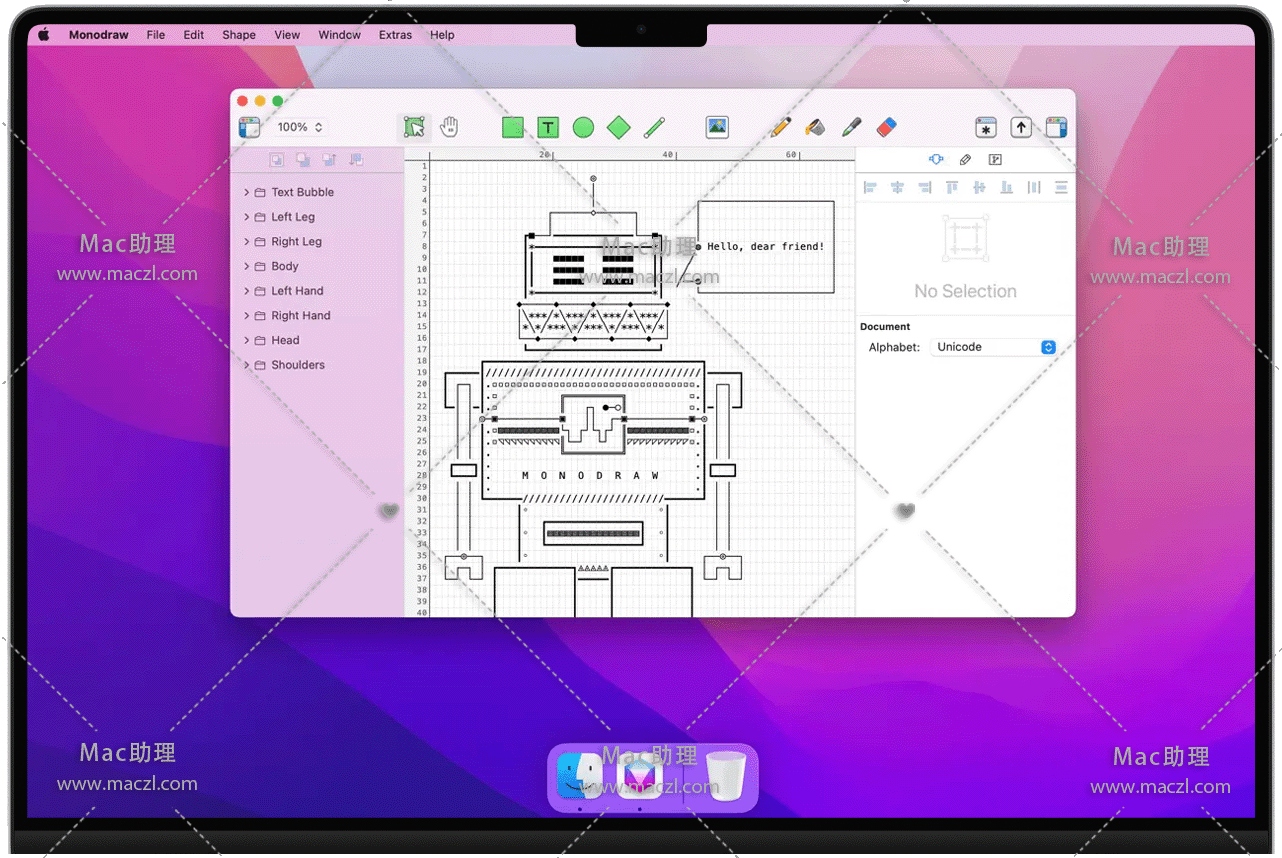The width and height of the screenshot is (1282, 858).
Task: Choose the Eraser tool
Action: click(x=886, y=127)
